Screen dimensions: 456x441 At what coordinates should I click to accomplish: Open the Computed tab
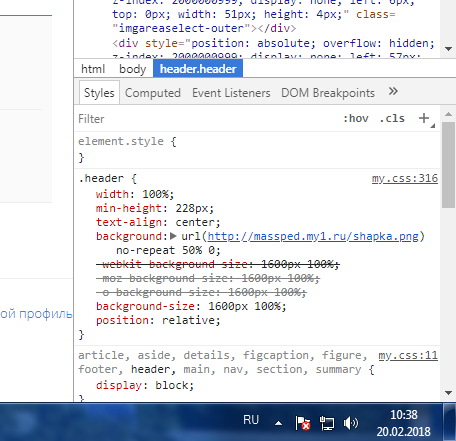[153, 93]
